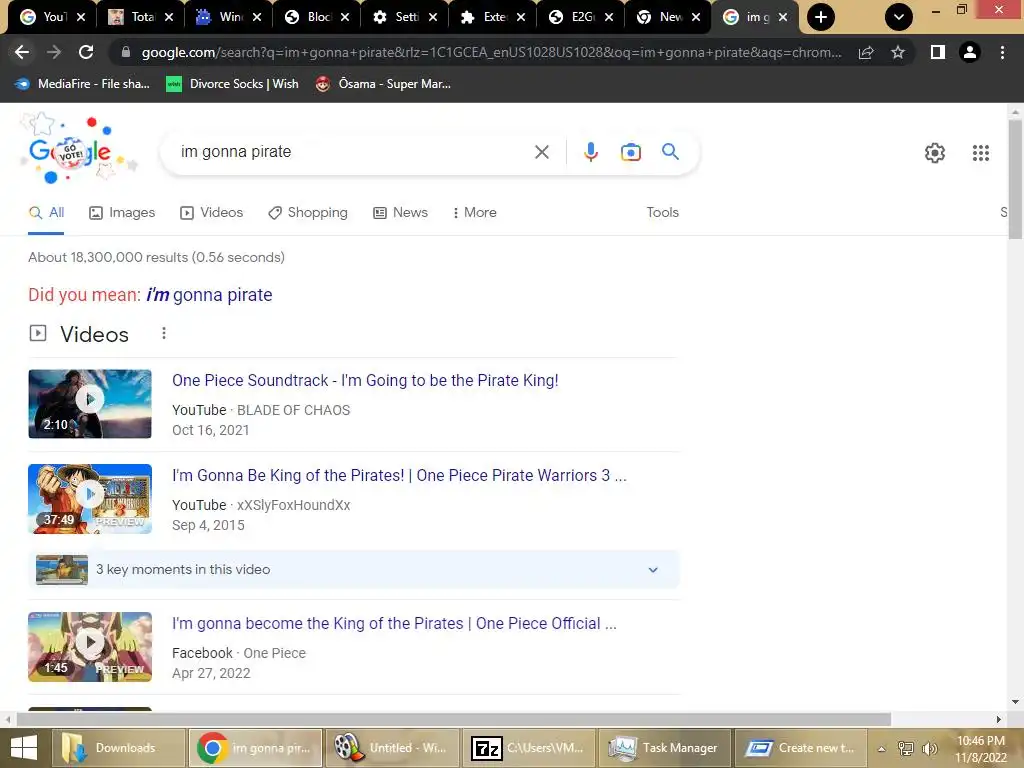Open the Tools search options

[662, 212]
